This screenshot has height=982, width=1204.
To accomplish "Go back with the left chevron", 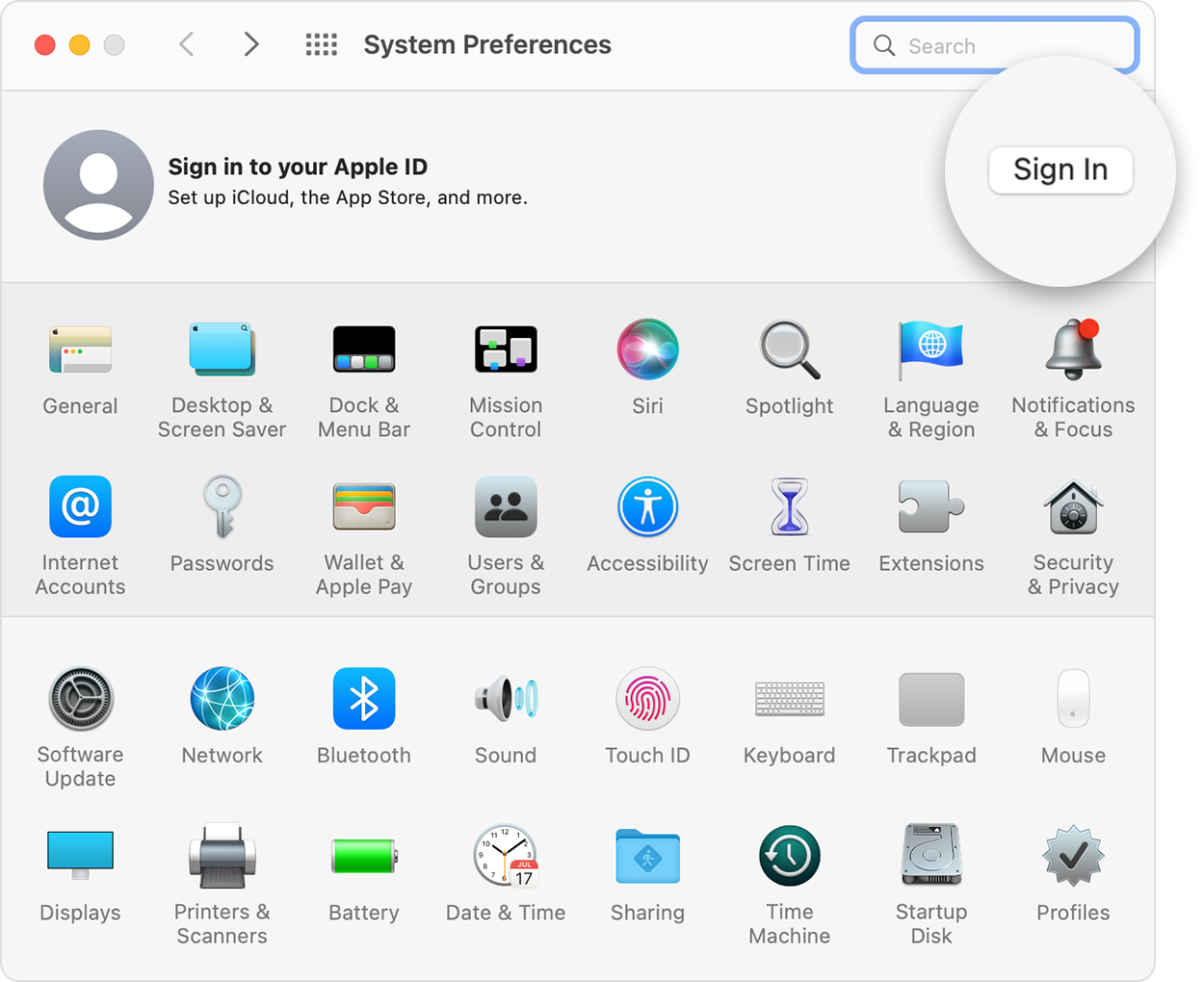I will (x=187, y=44).
